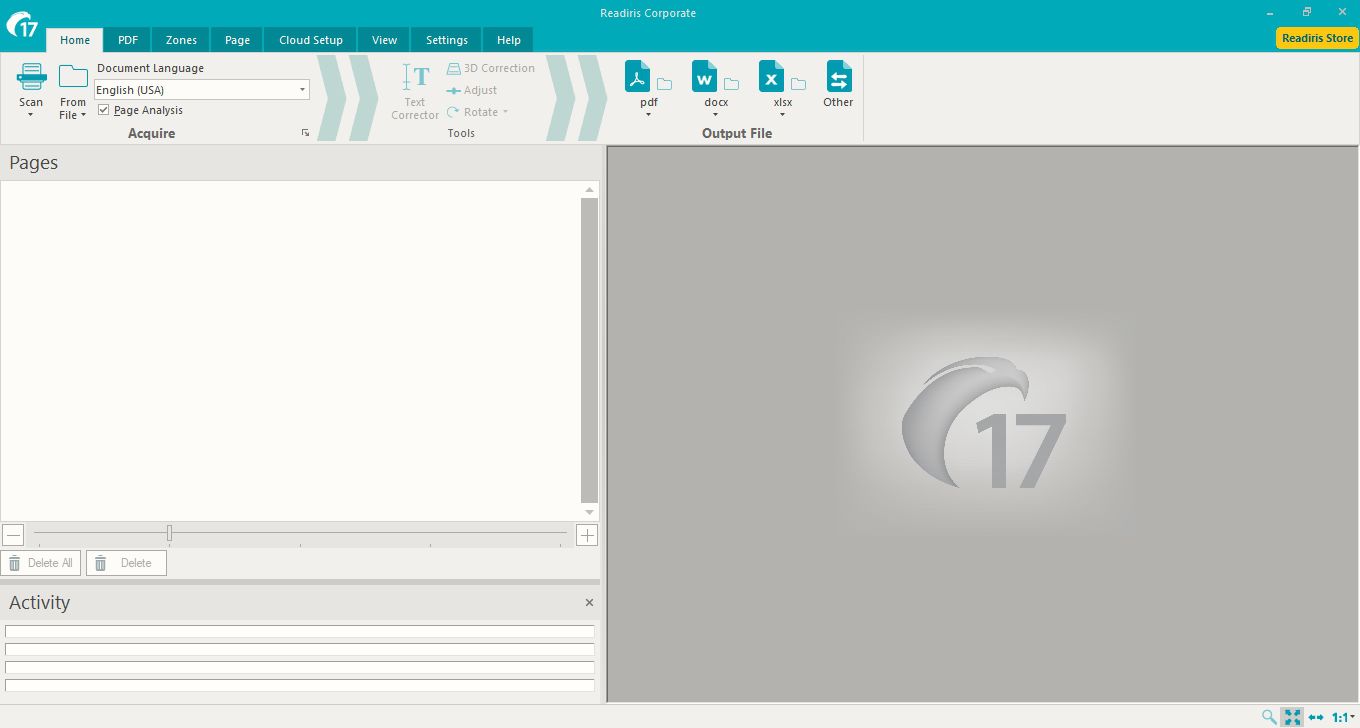Expand the From File dropdown arrow
1360x728 pixels.
tap(83, 115)
